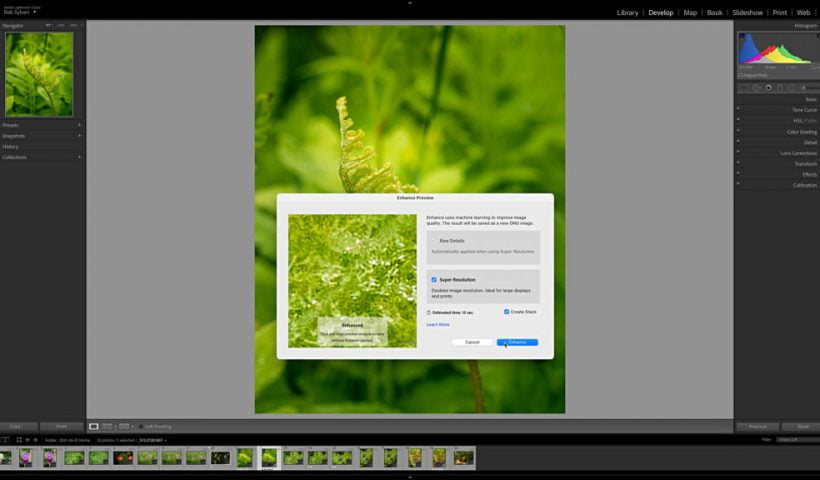Enable the Soft Proofing checkbox
Viewport: 820px width, 480px height.
click(x=141, y=427)
